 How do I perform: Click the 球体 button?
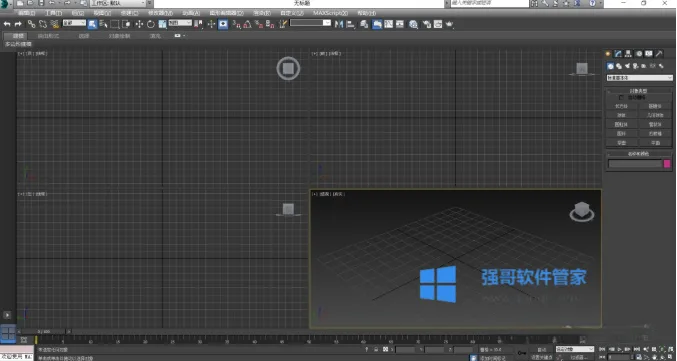(x=622, y=115)
